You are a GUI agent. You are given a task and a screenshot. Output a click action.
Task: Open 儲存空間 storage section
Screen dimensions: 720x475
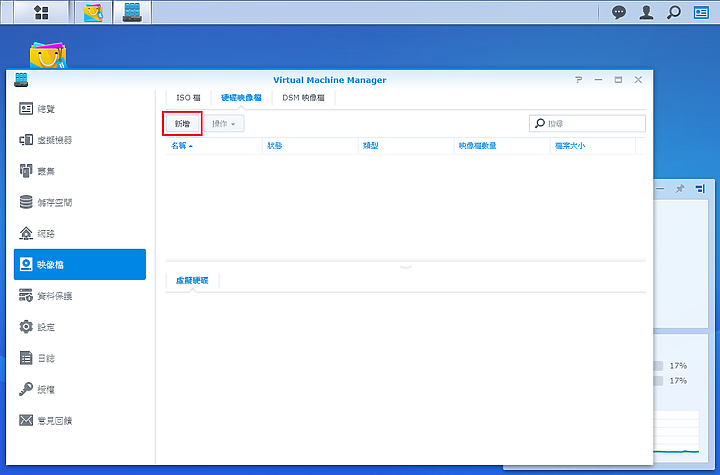coord(80,203)
